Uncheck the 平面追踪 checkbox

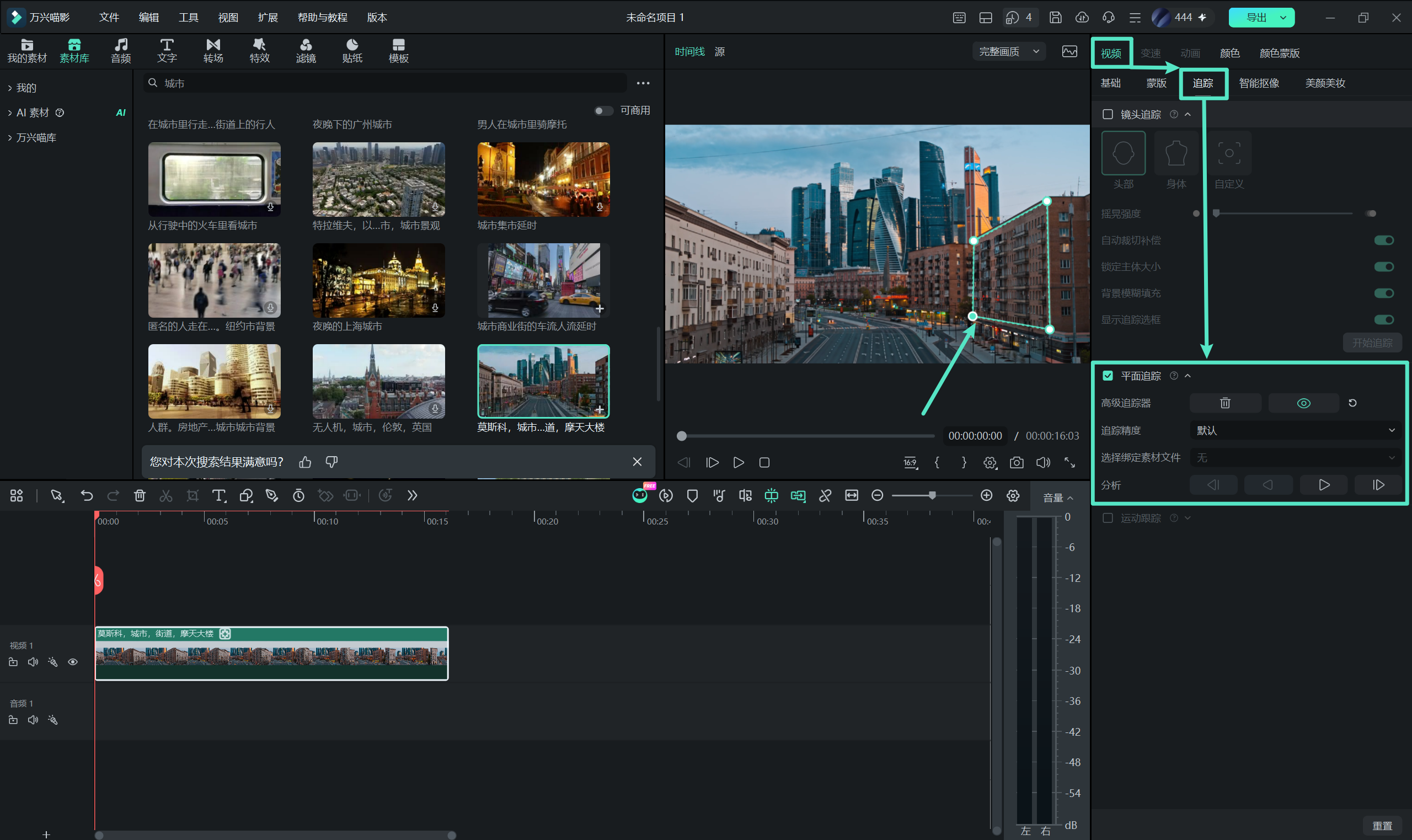(1108, 376)
